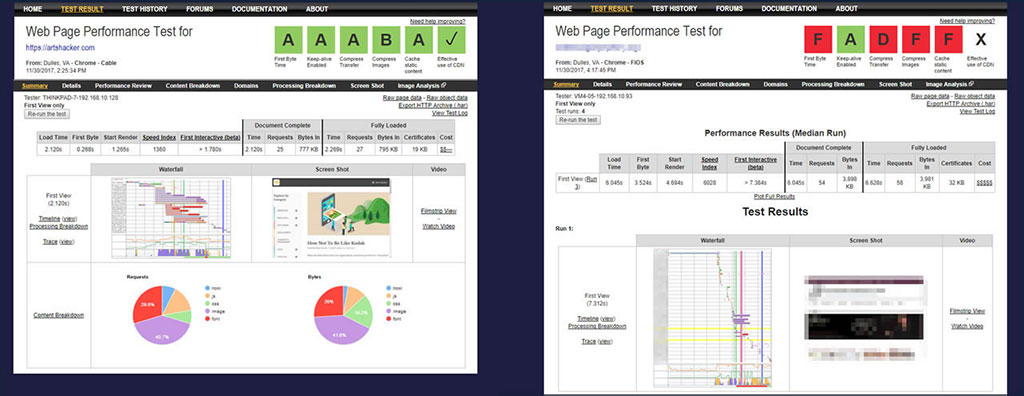This screenshot has height=396, width=1024.
Task: Open the left waterfall chart thumbnail
Action: tap(171, 218)
